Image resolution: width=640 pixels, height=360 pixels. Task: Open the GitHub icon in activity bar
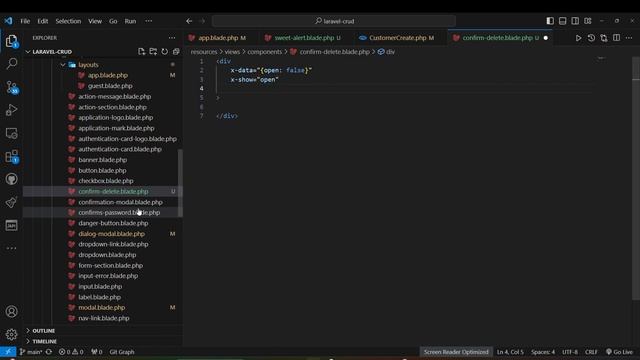point(11,179)
